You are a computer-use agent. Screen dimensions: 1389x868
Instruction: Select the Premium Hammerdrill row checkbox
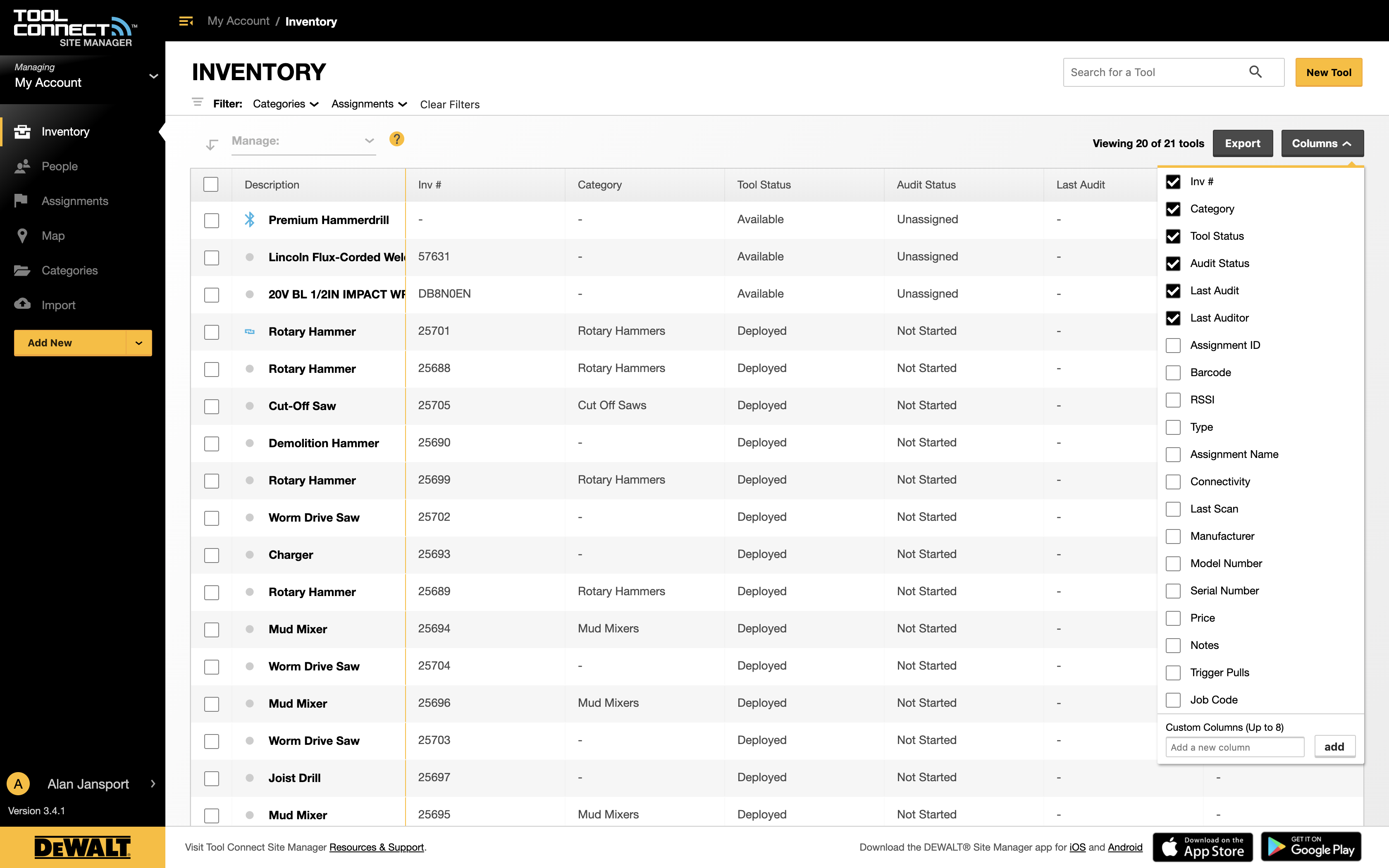[212, 220]
